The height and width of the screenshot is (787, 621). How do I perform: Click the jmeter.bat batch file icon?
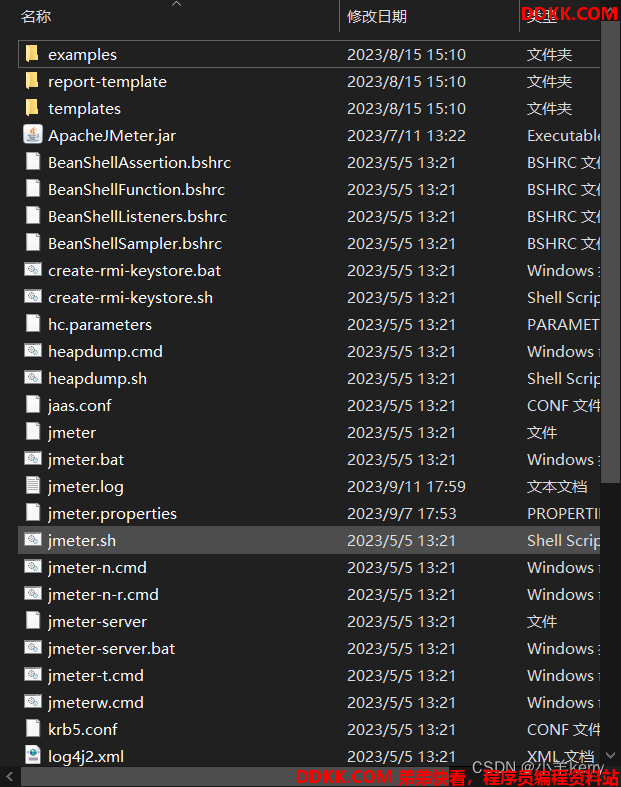[33, 459]
